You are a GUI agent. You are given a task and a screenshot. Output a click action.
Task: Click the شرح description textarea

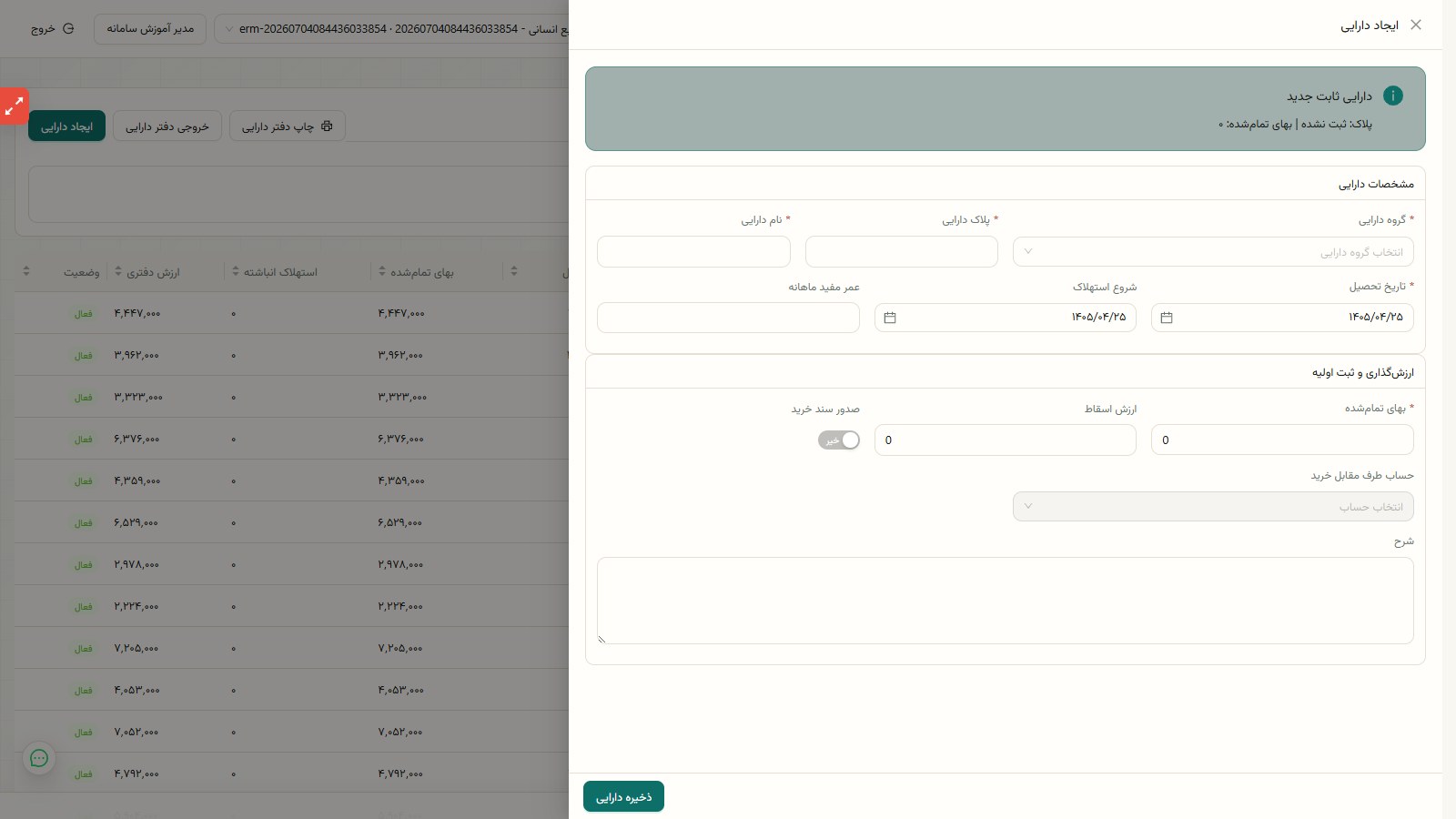pos(1006,601)
